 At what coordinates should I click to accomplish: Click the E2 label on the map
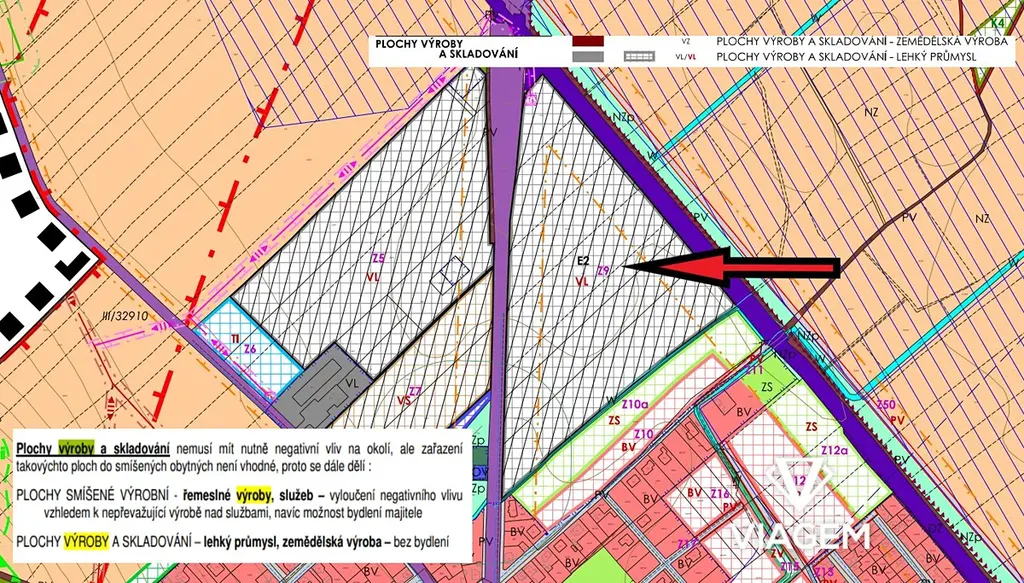tap(582, 261)
